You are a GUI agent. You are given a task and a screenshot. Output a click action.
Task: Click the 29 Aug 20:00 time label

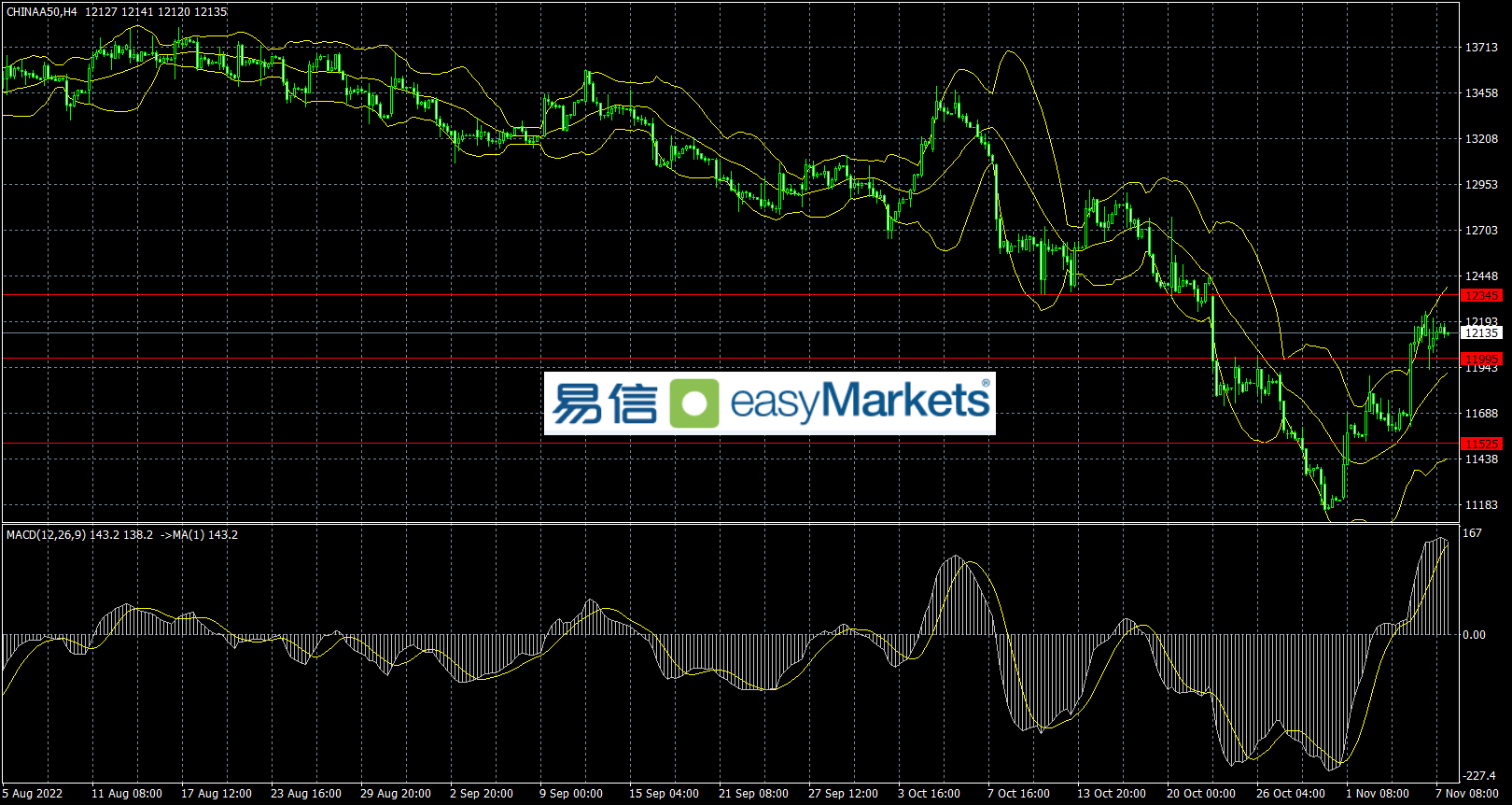(396, 794)
